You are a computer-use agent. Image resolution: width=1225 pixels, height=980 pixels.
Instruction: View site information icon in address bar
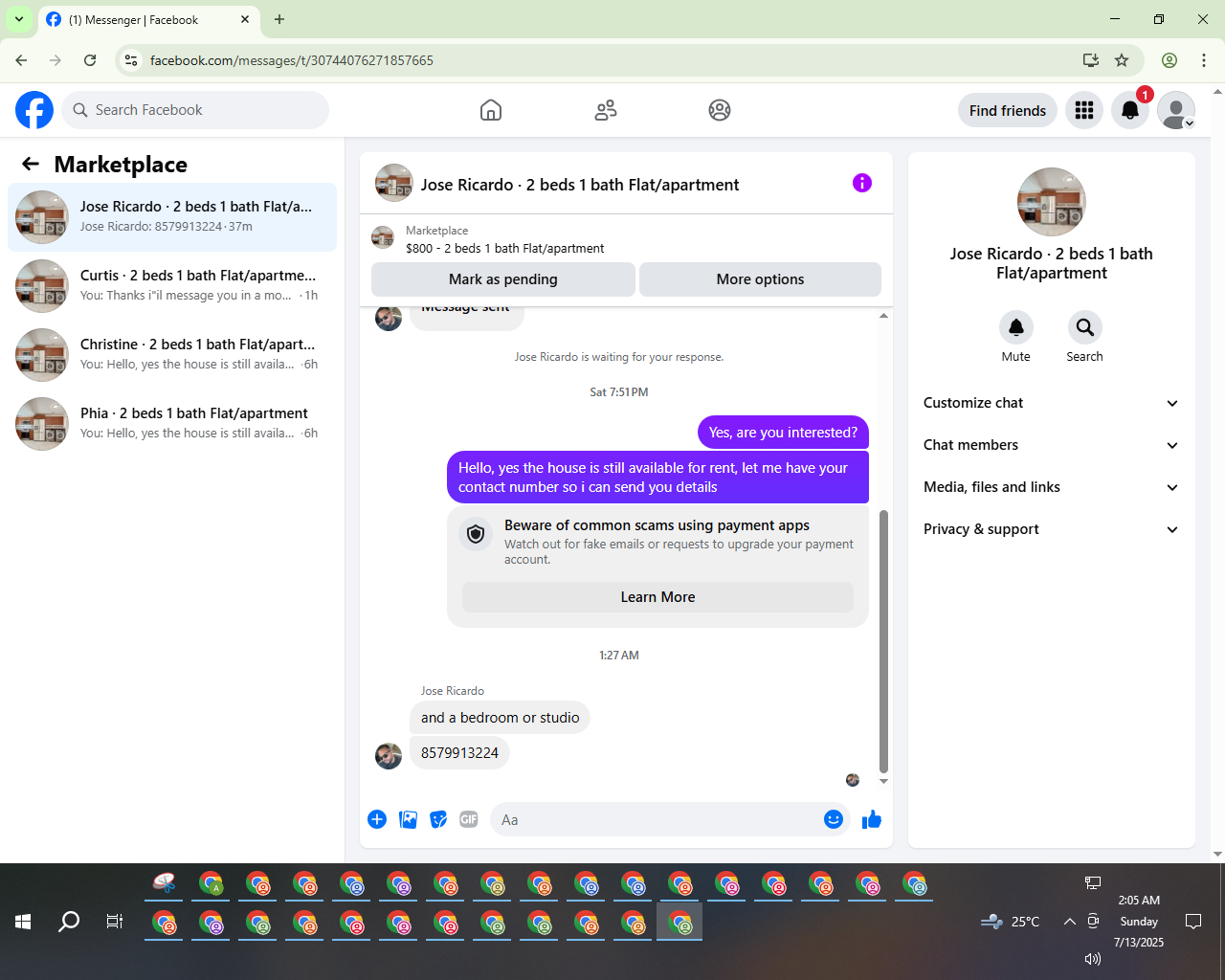131,60
